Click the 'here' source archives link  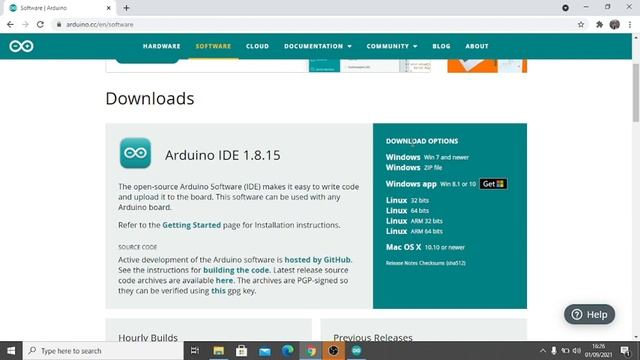tap(224, 280)
